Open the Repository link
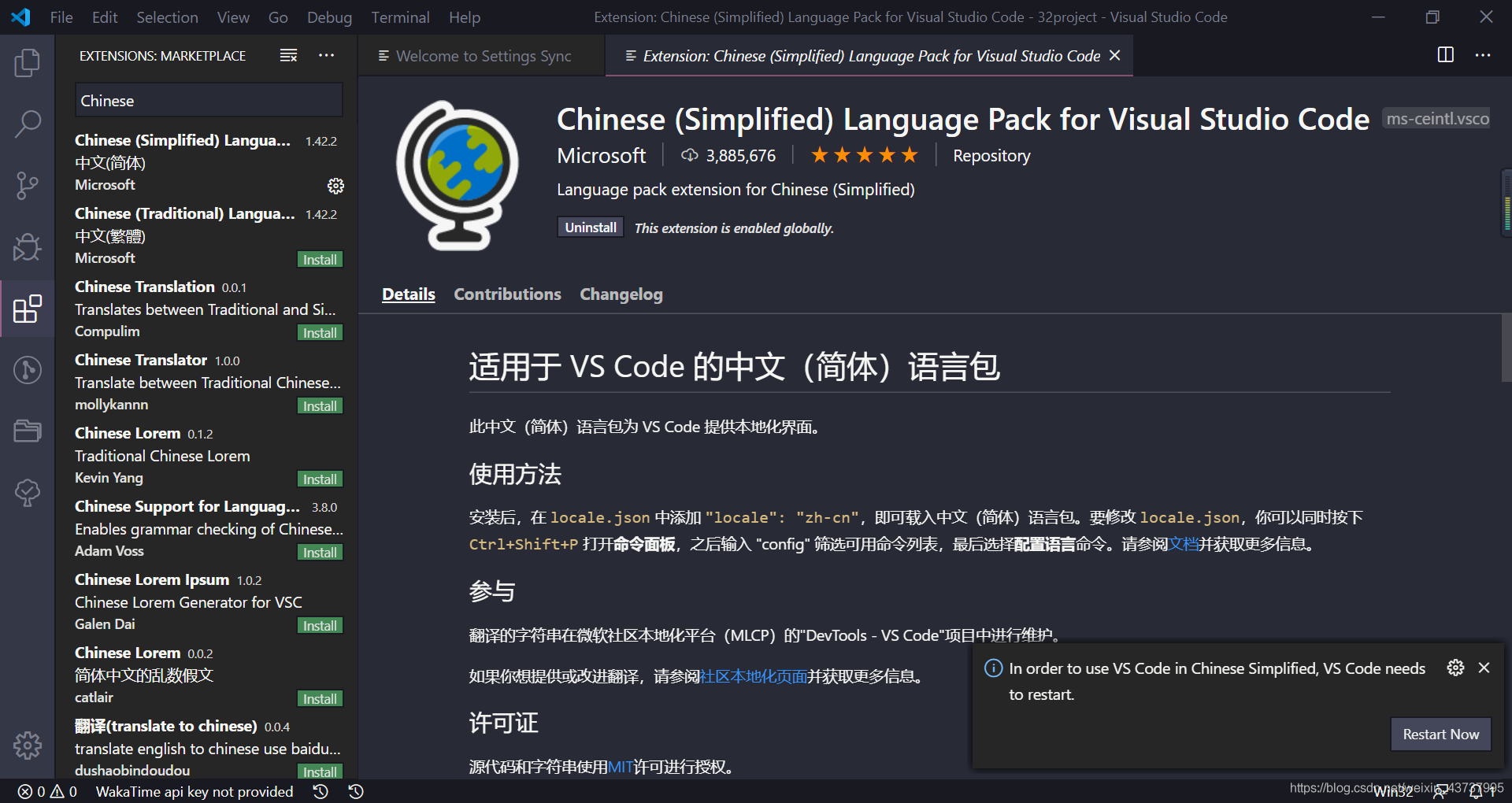Viewport: 1512px width, 803px height. pyautogui.click(x=991, y=156)
